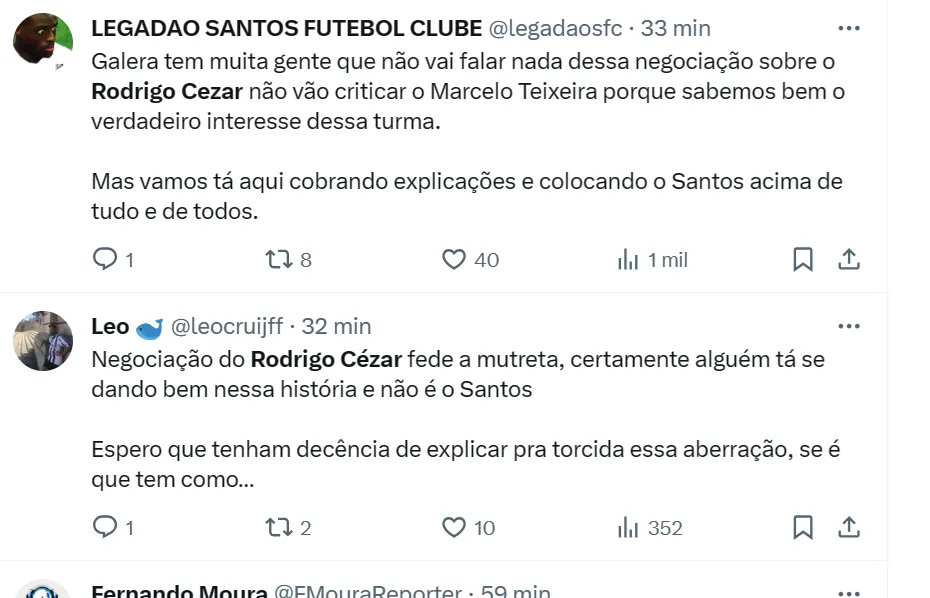The width and height of the screenshot is (930, 598).
Task: Open LEGADAO SANTOS FUTEBOL CLUBE profile picture
Action: point(42,42)
